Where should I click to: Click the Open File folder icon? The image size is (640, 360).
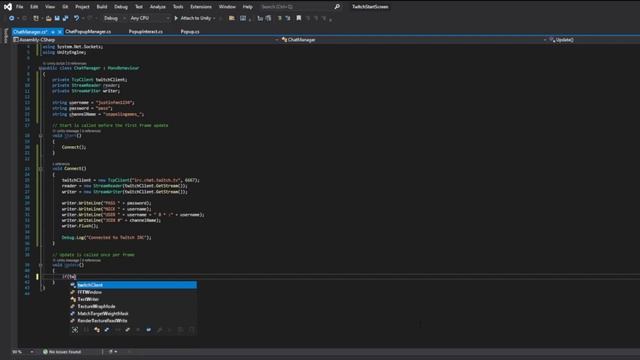point(49,18)
